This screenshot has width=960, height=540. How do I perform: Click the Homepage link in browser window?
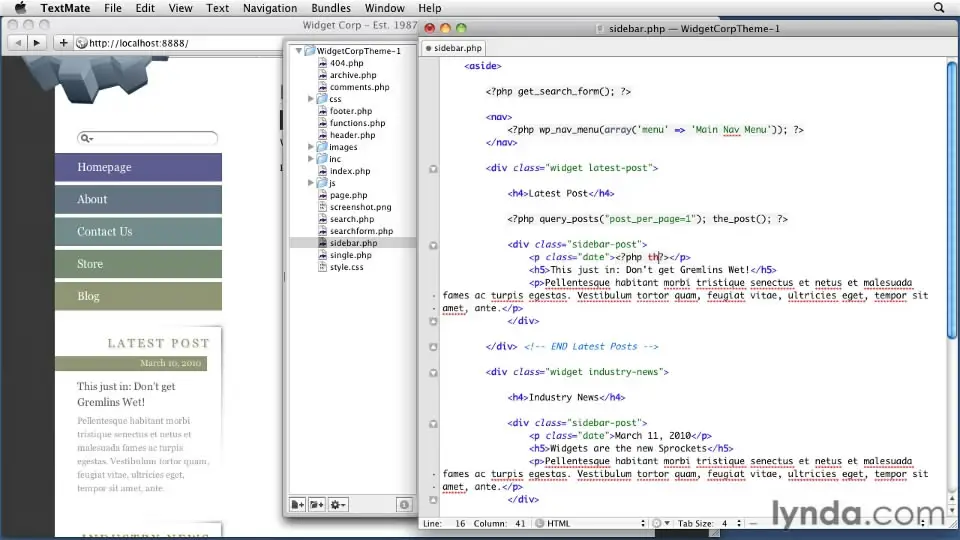[138, 167]
